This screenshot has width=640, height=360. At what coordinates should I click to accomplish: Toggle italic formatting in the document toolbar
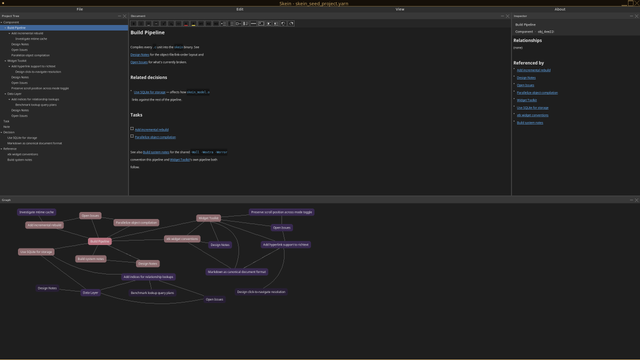click(x=141, y=24)
